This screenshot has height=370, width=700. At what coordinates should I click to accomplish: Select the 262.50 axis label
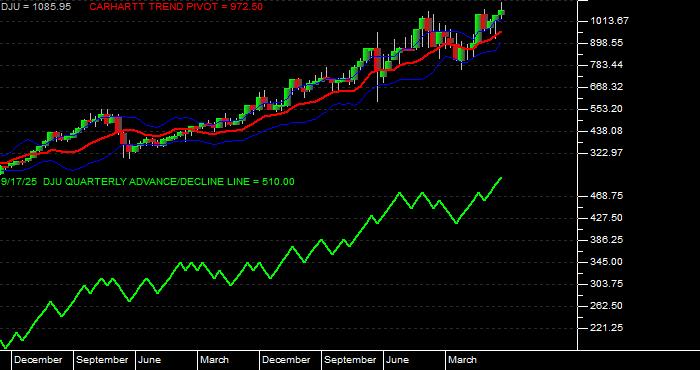[x=603, y=306]
